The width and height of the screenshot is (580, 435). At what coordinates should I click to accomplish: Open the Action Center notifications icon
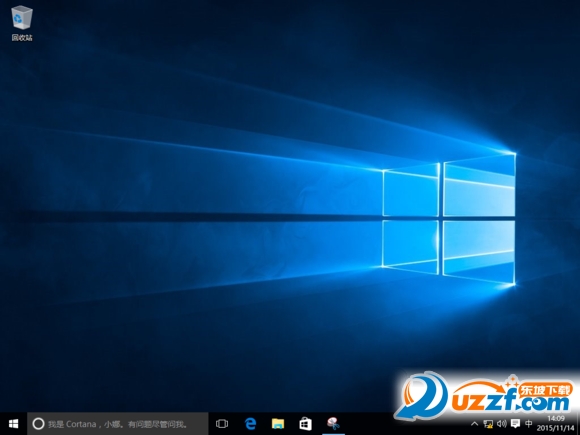(x=515, y=424)
